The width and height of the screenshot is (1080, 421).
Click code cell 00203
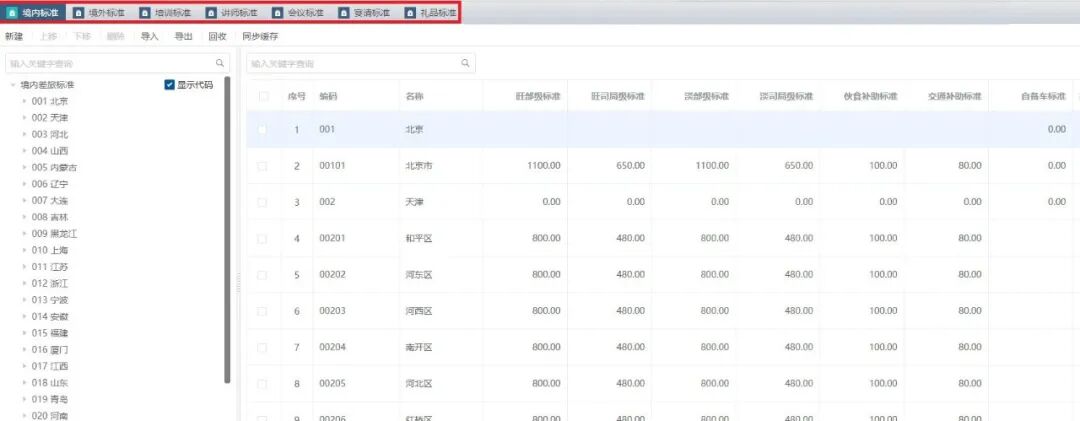point(332,311)
